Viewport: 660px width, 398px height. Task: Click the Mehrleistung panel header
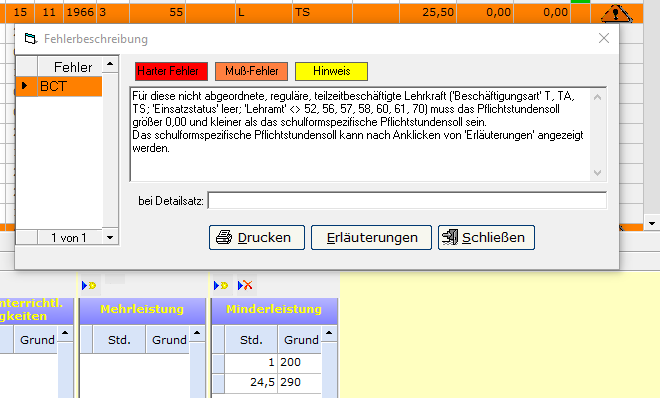pyautogui.click(x=142, y=310)
